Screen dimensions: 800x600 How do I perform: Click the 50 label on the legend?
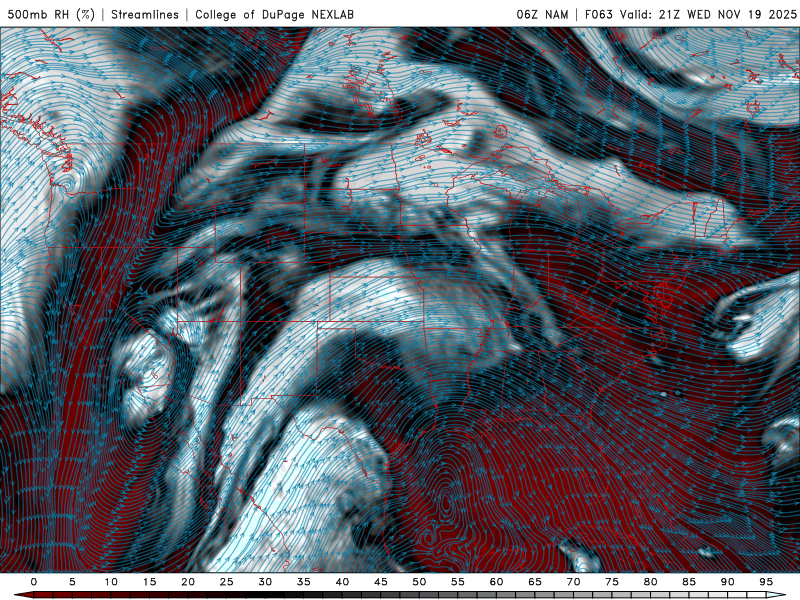[x=419, y=582]
